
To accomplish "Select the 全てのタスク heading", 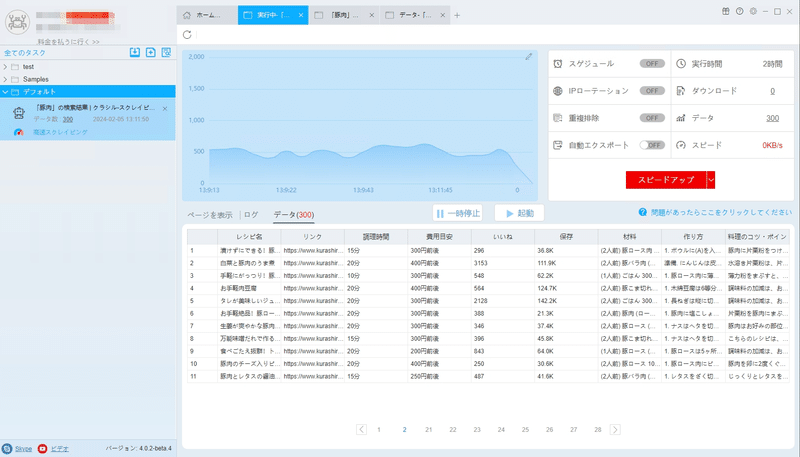I will click(24, 53).
